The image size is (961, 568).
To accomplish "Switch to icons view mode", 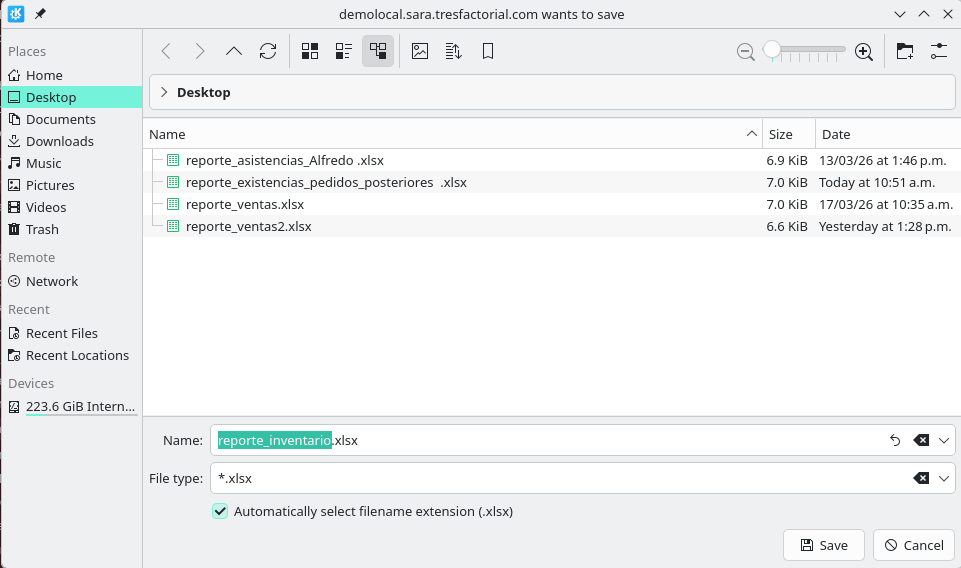I will click(x=310, y=51).
